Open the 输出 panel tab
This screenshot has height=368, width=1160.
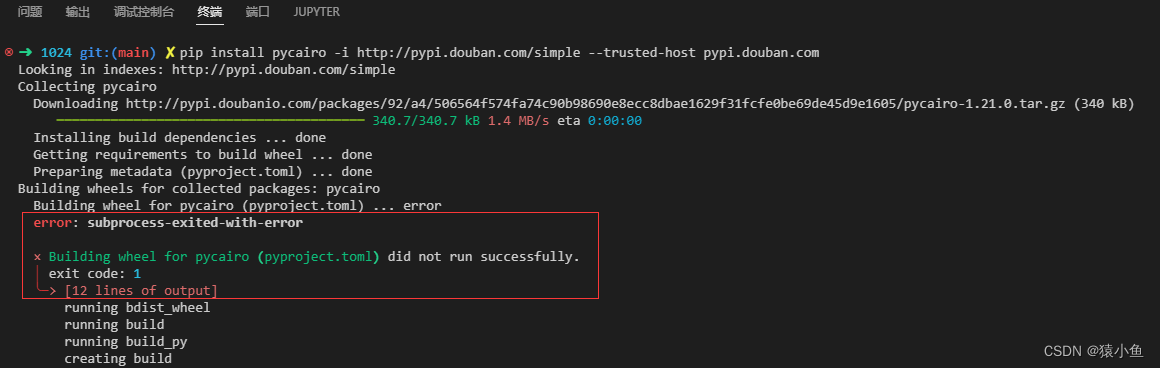tap(78, 12)
